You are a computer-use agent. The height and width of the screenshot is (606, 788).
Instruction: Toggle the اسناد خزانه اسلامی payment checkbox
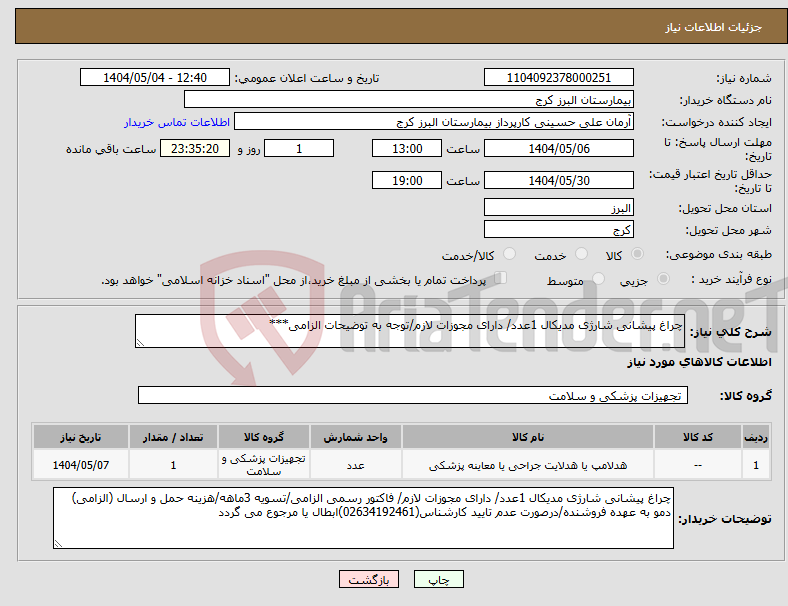point(500,278)
